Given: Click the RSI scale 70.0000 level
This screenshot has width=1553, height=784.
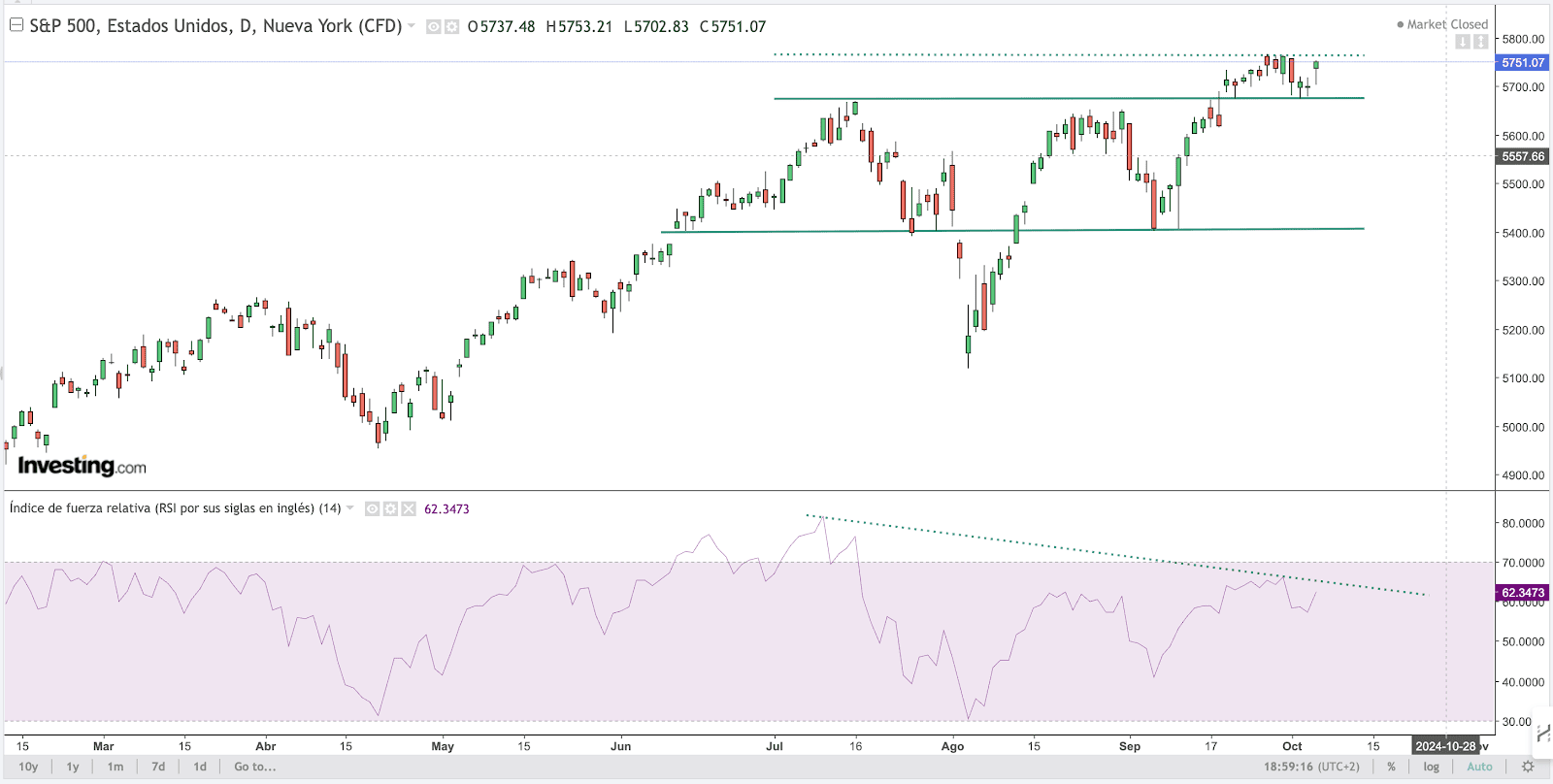Looking at the screenshot, I should coord(1523,563).
